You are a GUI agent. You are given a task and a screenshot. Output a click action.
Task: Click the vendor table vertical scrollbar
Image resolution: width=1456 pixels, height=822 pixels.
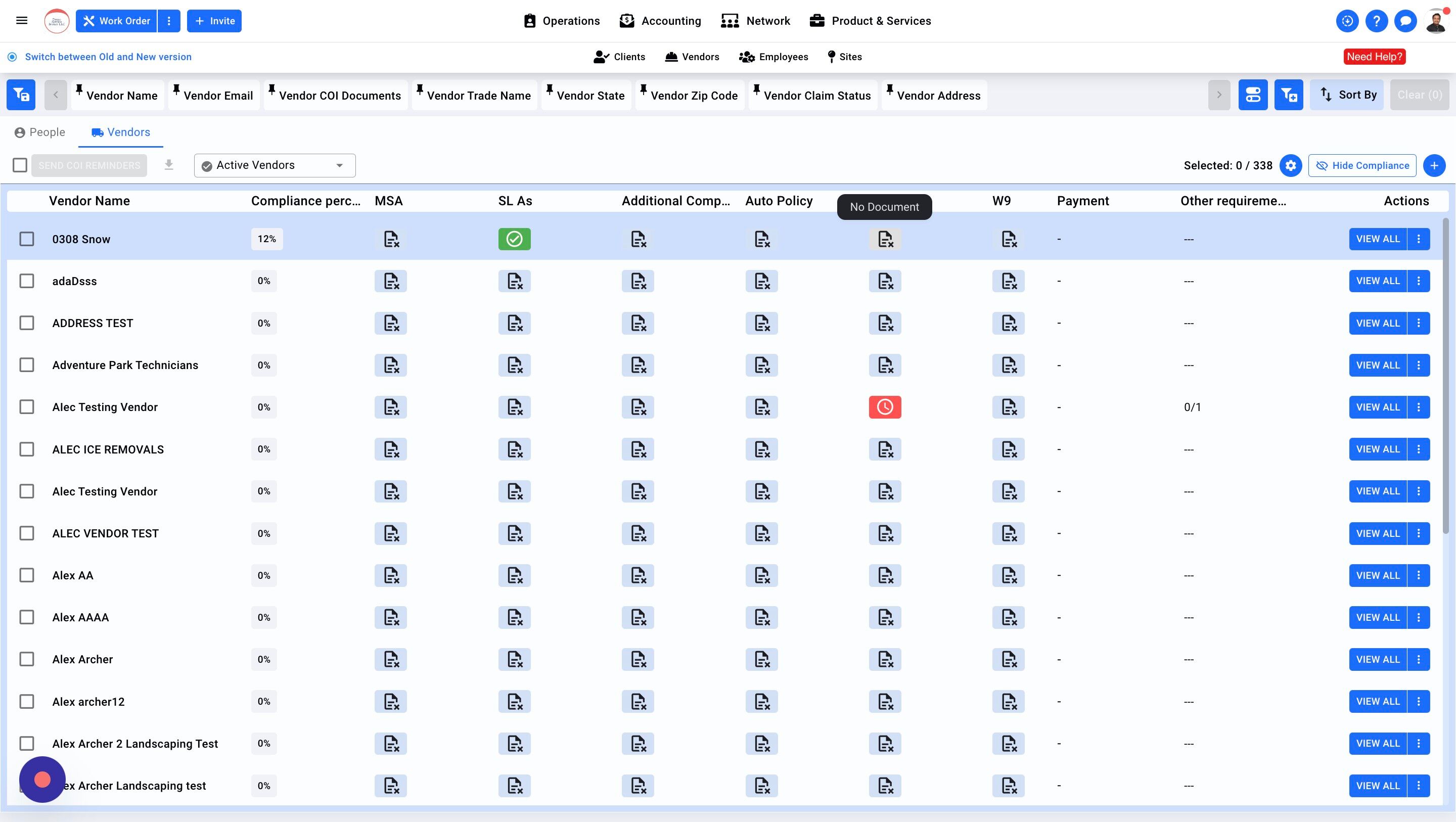point(1446,376)
